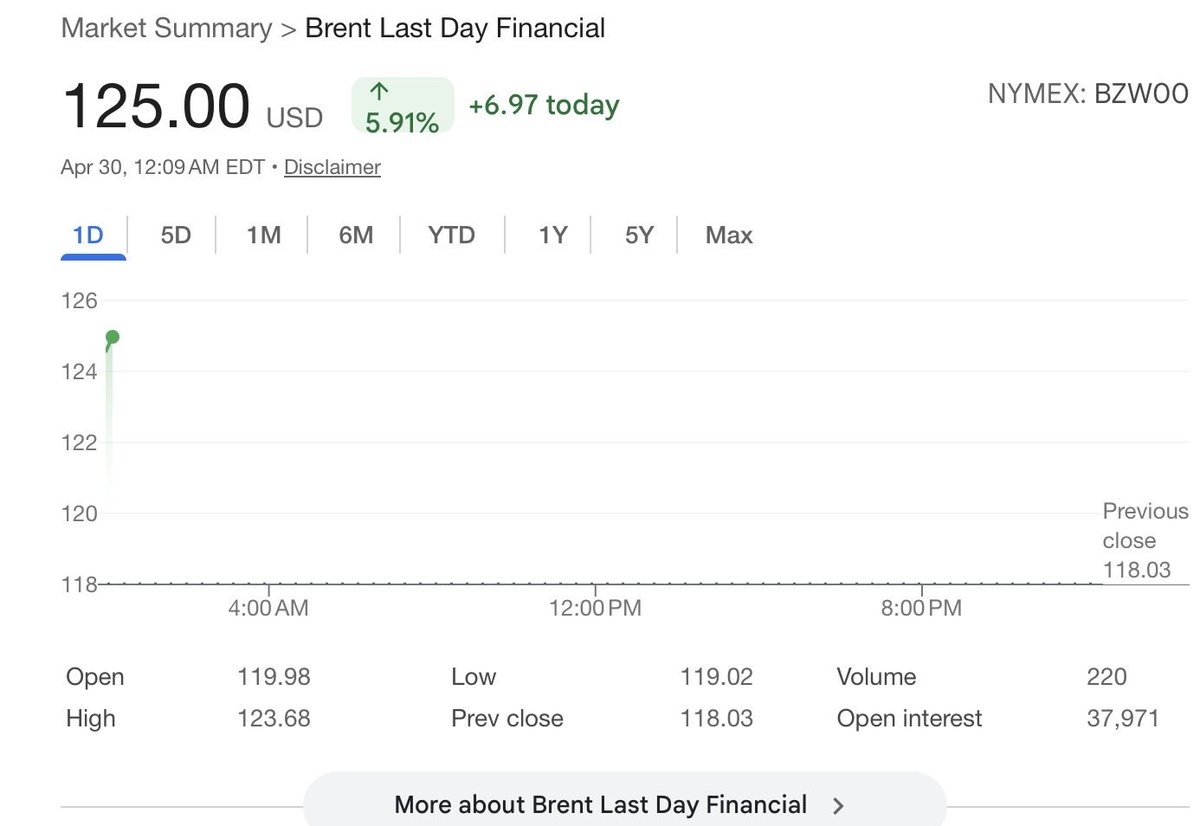Viewport: 1200px width, 826px height.
Task: Select the 6M chart range
Action: point(355,236)
